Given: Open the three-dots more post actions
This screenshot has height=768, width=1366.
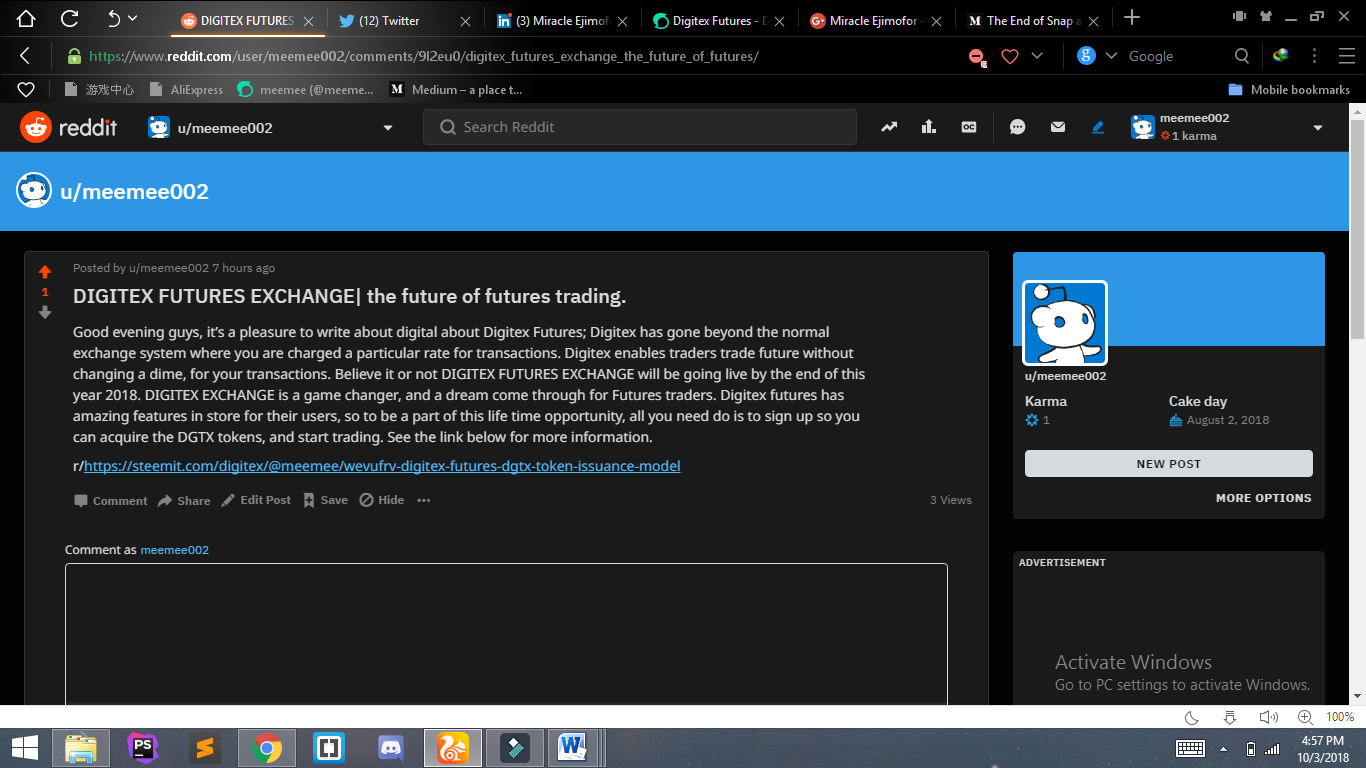Looking at the screenshot, I should coord(424,500).
